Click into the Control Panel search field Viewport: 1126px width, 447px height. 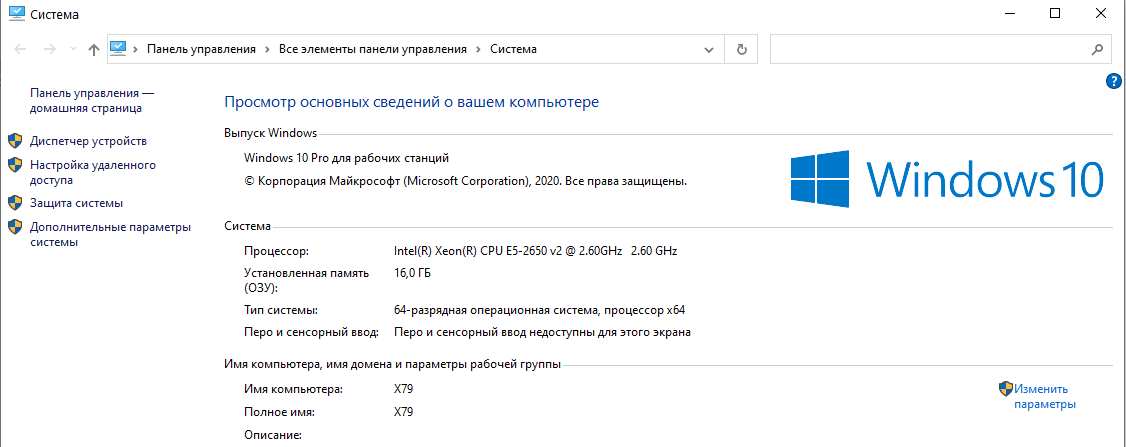point(925,49)
